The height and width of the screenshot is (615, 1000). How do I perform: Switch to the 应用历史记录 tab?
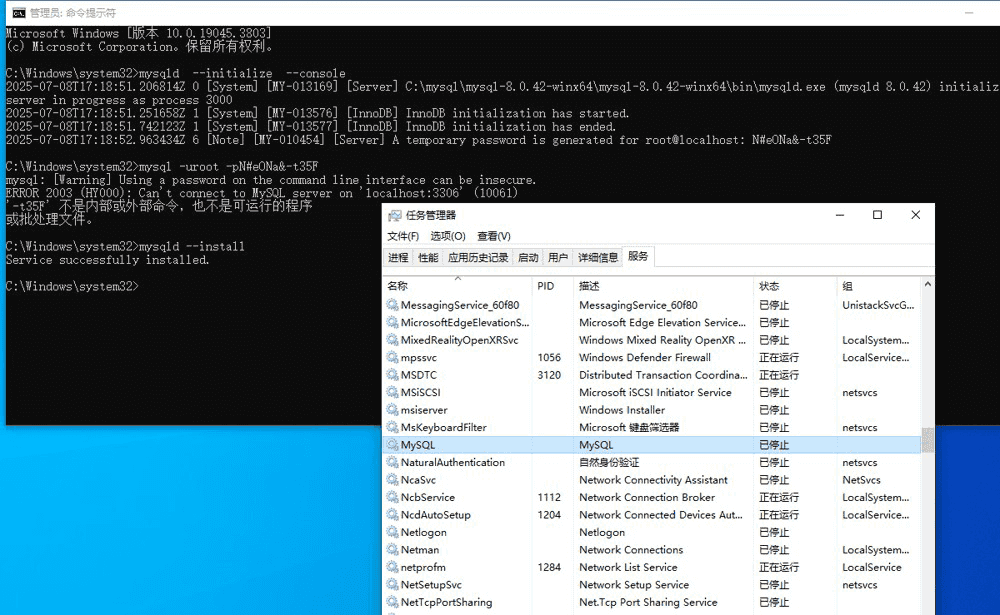[478, 257]
